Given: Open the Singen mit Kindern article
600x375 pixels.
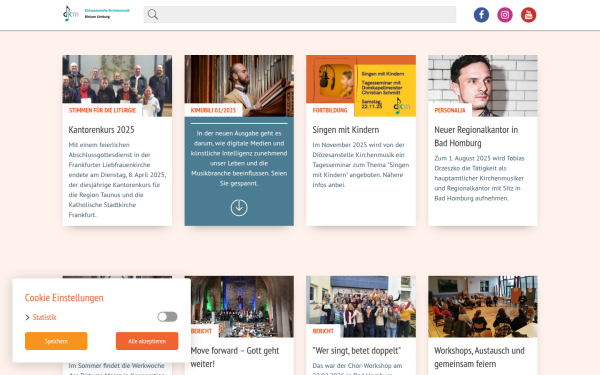Looking at the screenshot, I should tap(346, 130).
